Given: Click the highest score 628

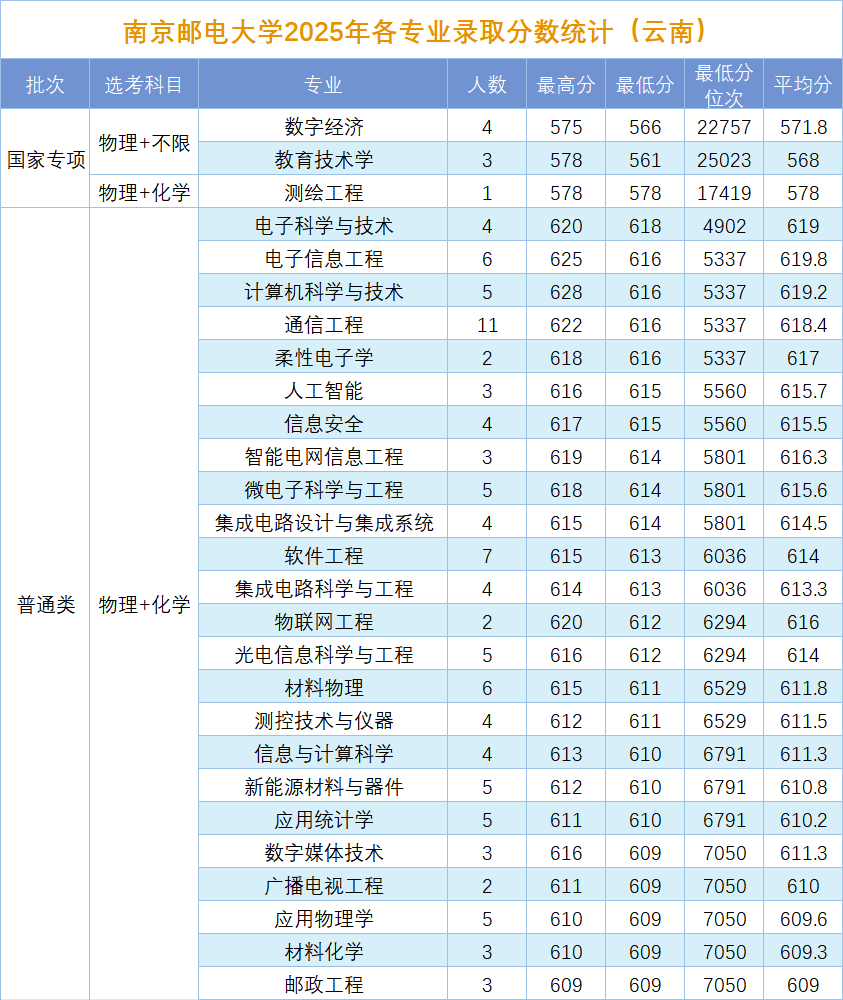Looking at the screenshot, I should point(566,292).
